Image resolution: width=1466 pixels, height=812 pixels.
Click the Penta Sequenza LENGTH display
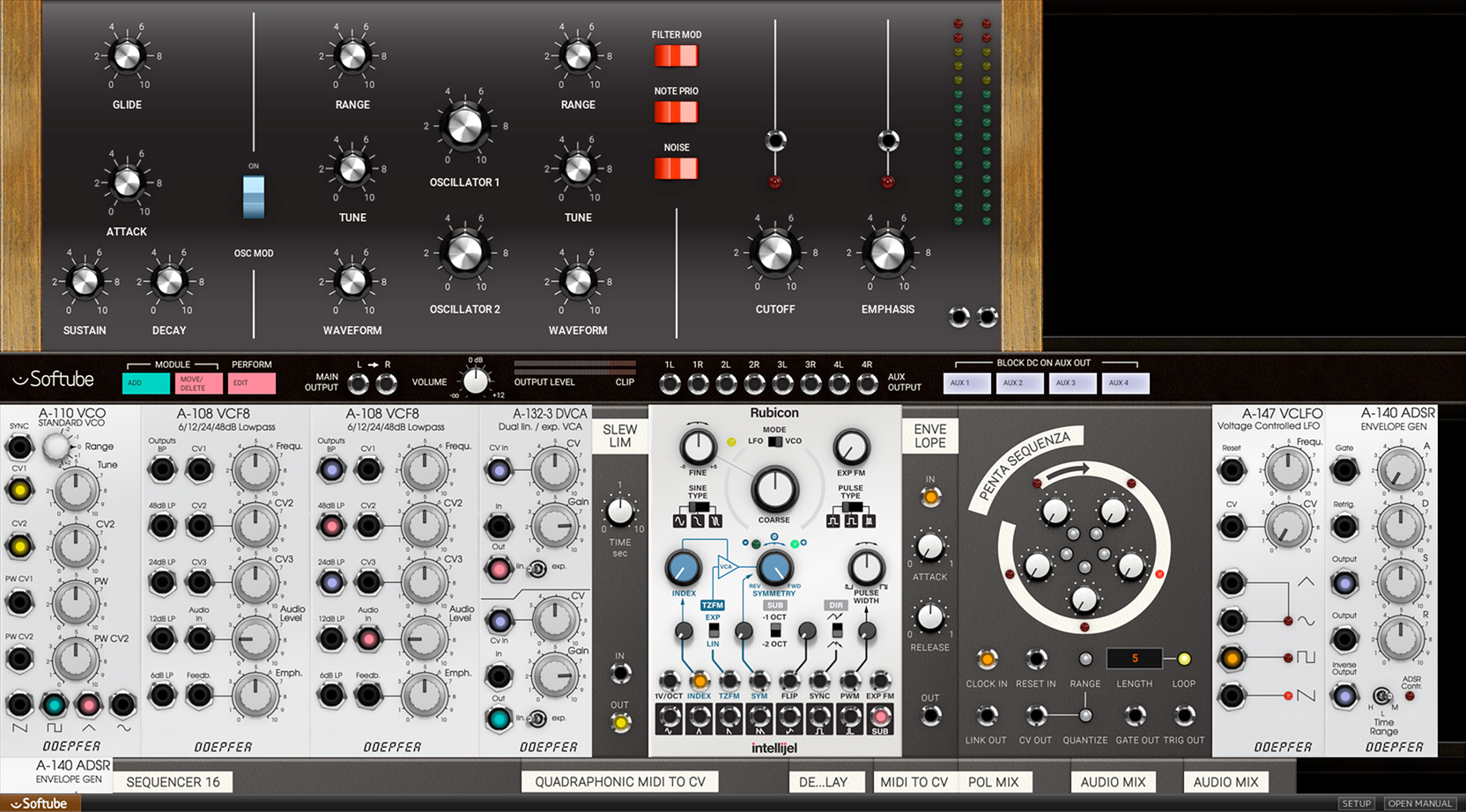coord(1135,659)
